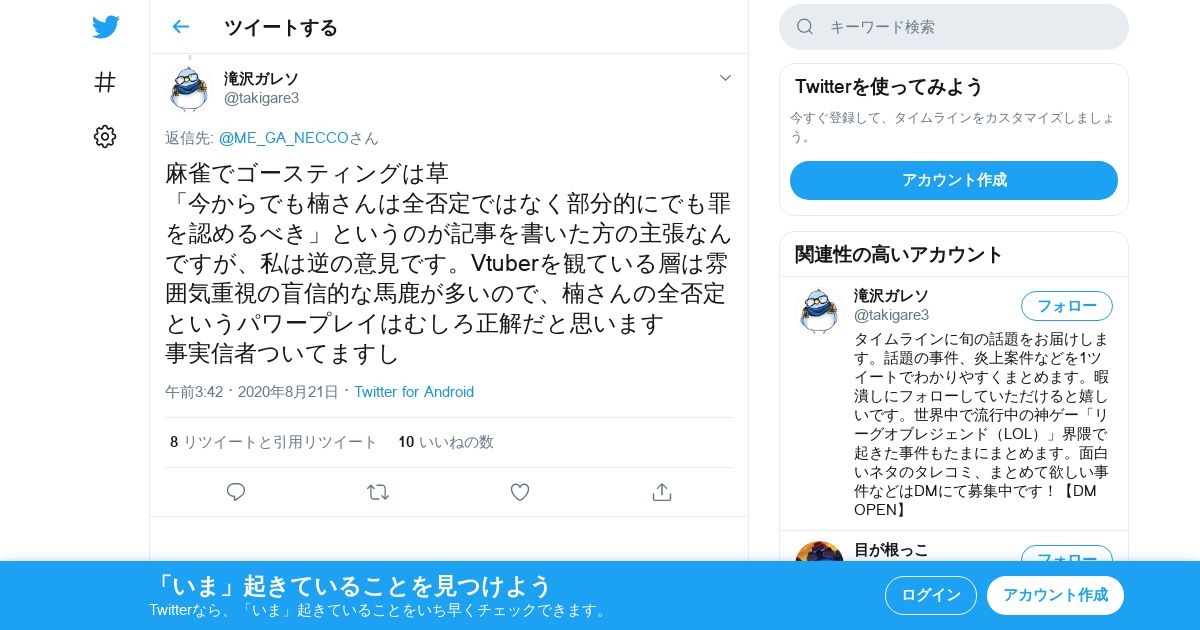1200x630 pixels.
Task: Click アカウント作成 in the bottom banner
Action: (x=1055, y=595)
